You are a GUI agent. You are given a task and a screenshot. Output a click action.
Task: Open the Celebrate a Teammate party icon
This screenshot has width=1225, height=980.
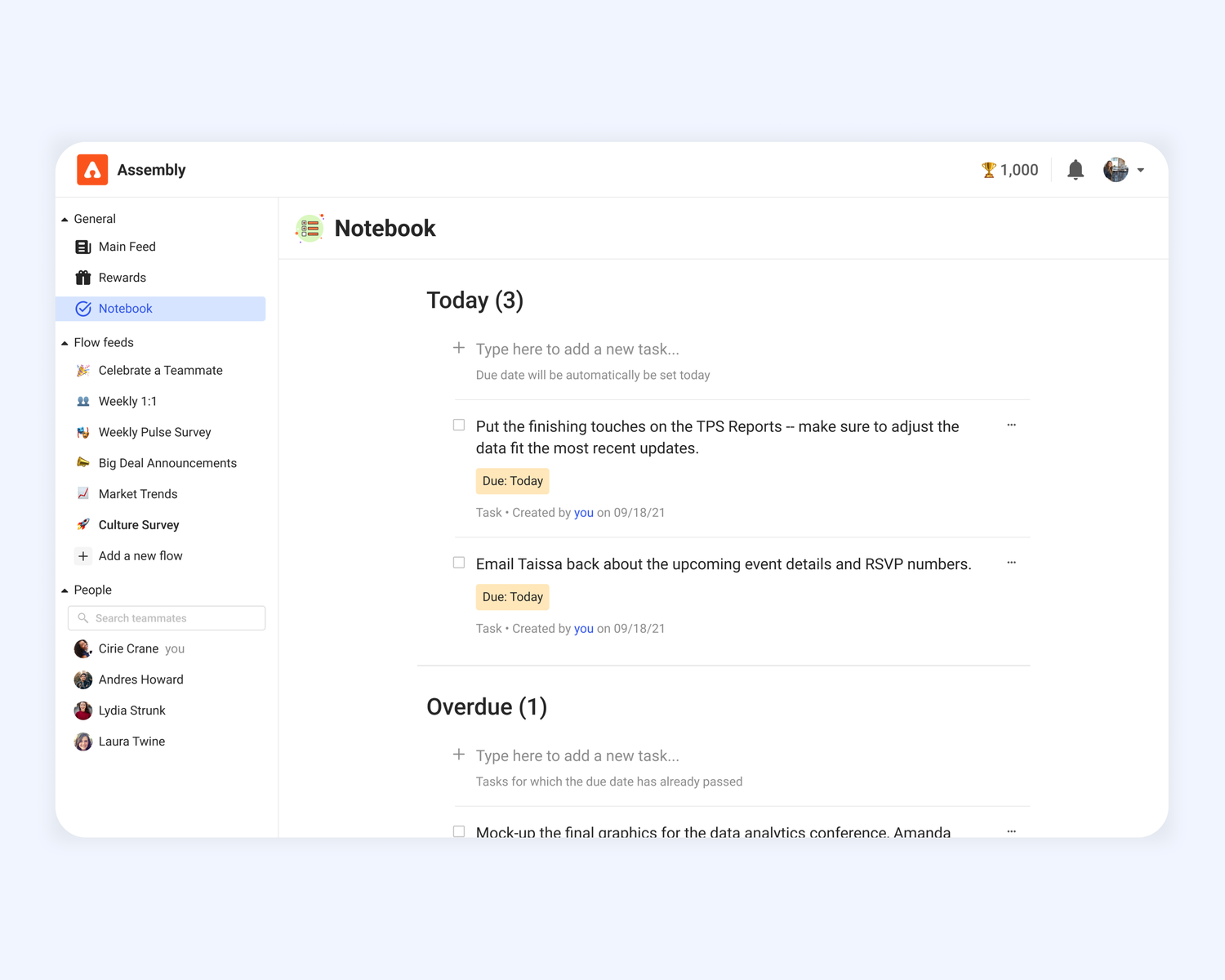[82, 370]
